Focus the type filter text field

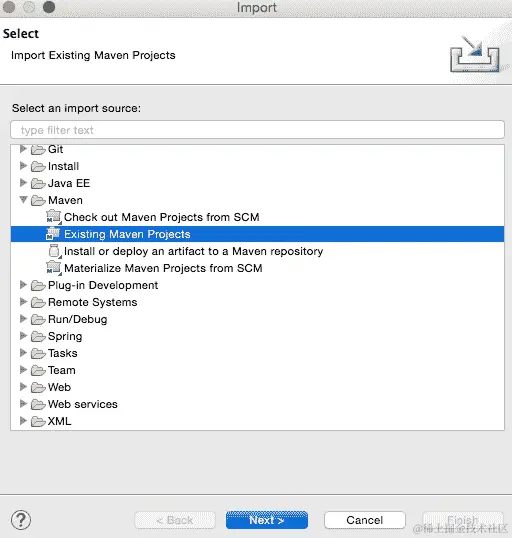click(x=257, y=130)
